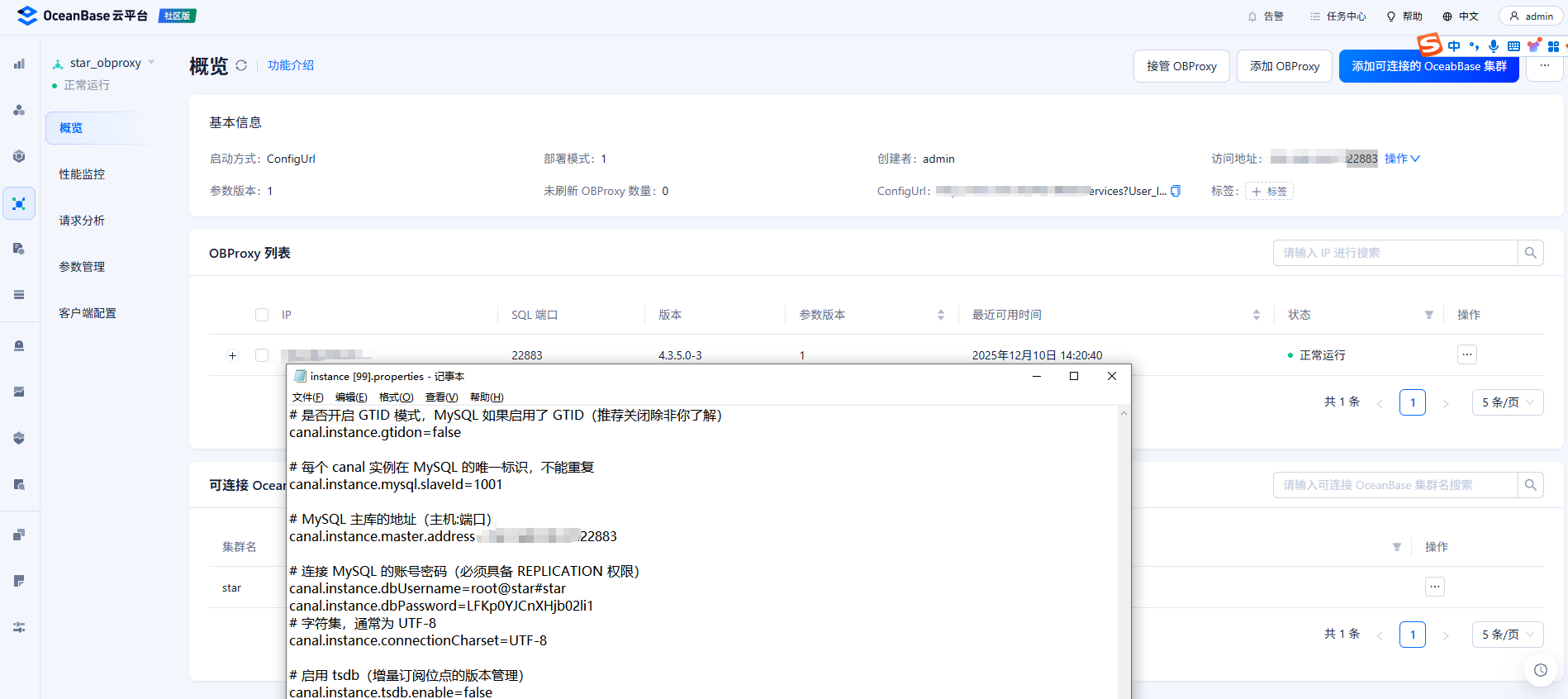Click the search icon in OBProxy IP search
1568x699 pixels.
tap(1530, 253)
